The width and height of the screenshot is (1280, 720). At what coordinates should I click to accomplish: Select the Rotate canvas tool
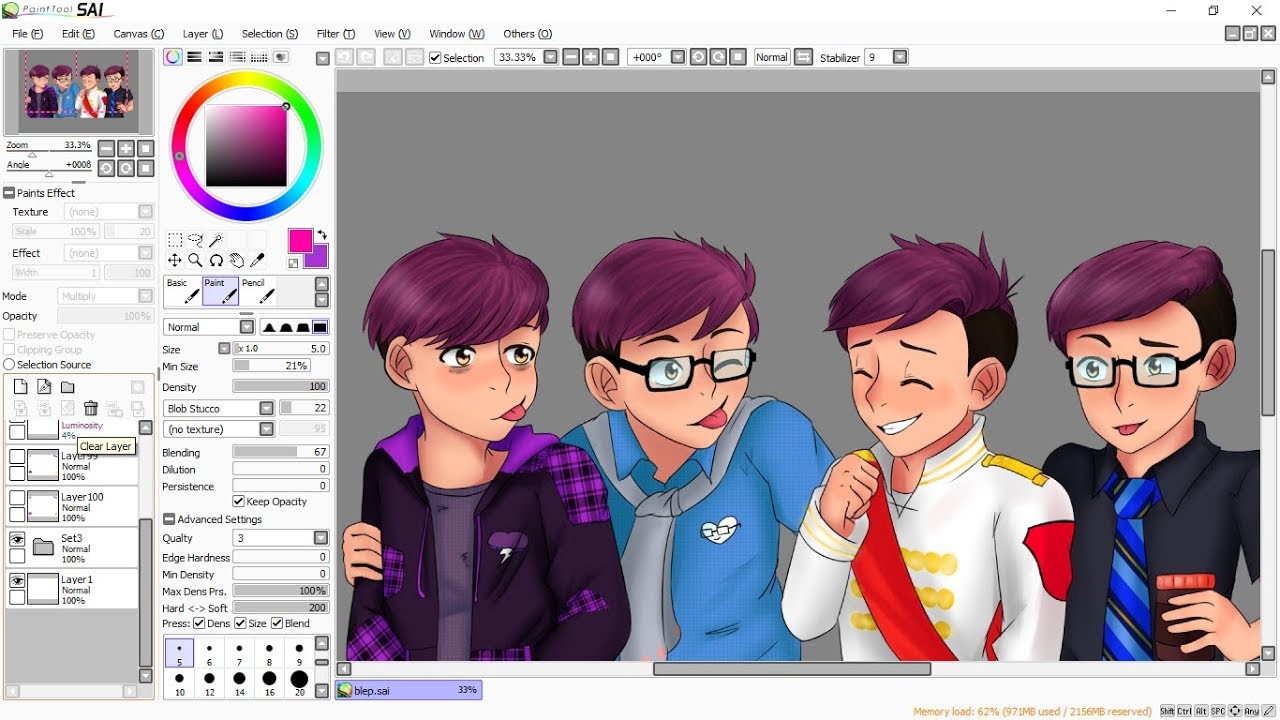pos(216,260)
